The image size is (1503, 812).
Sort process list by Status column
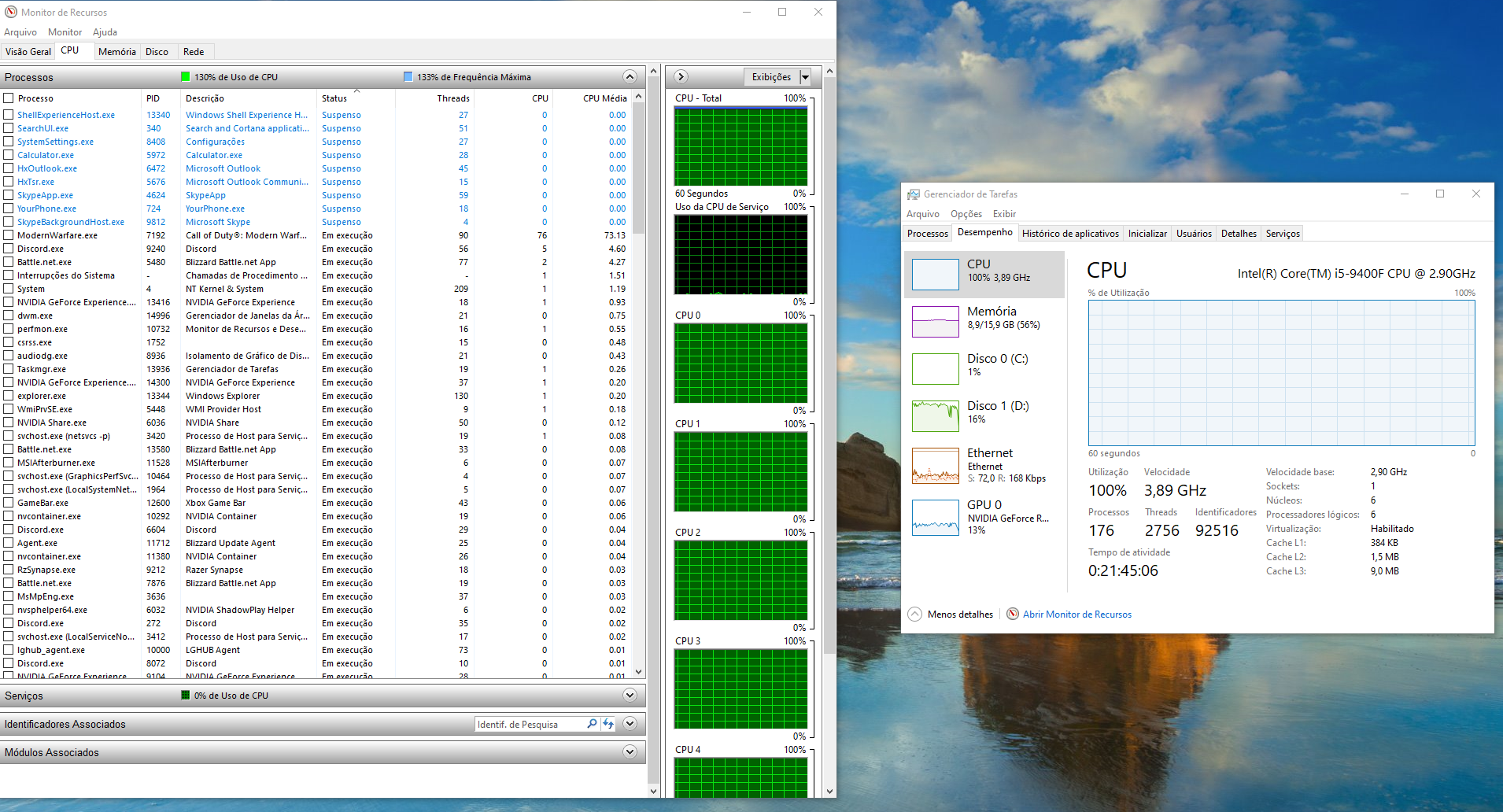click(356, 98)
